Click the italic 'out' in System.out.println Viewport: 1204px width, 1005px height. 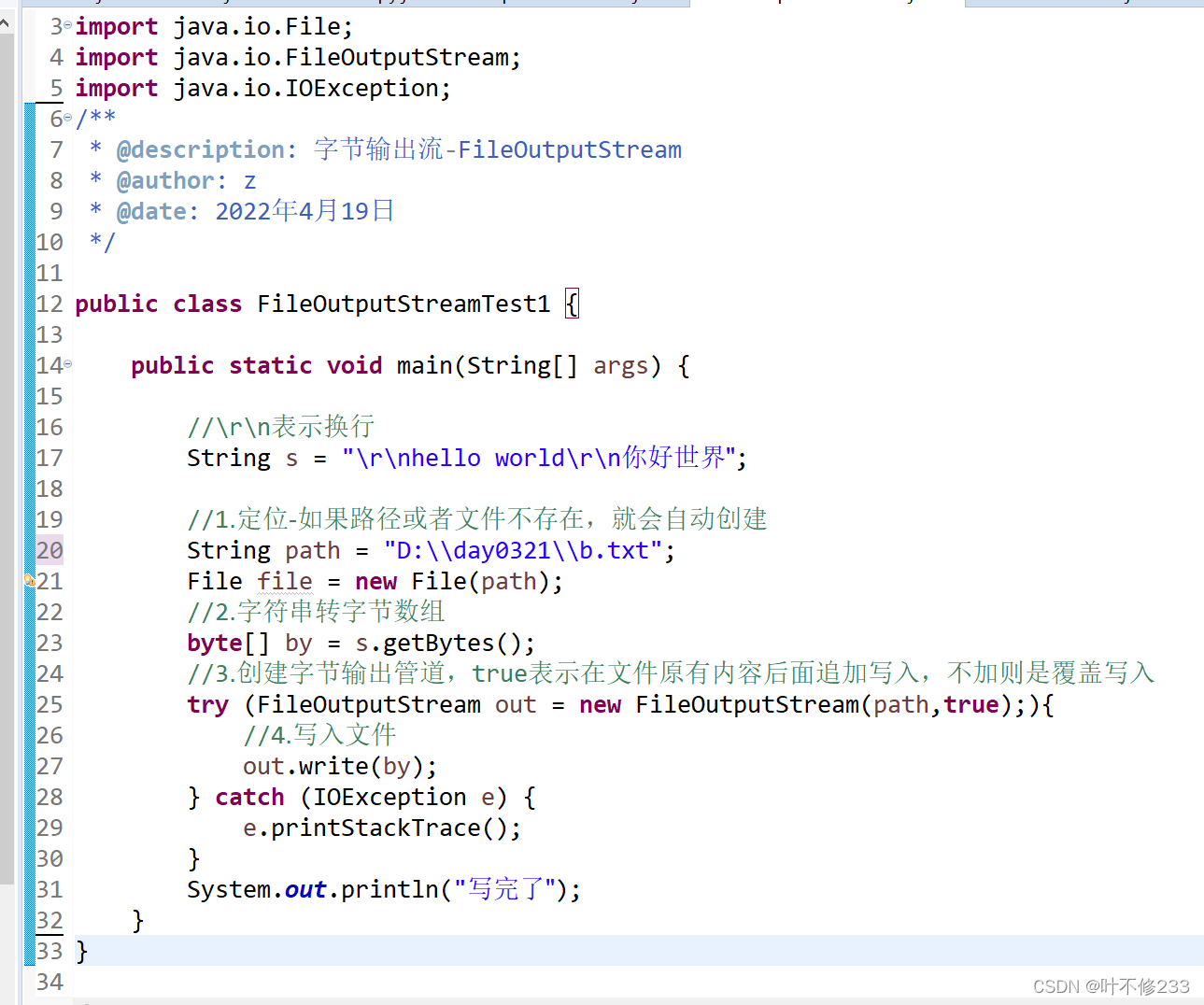[305, 889]
